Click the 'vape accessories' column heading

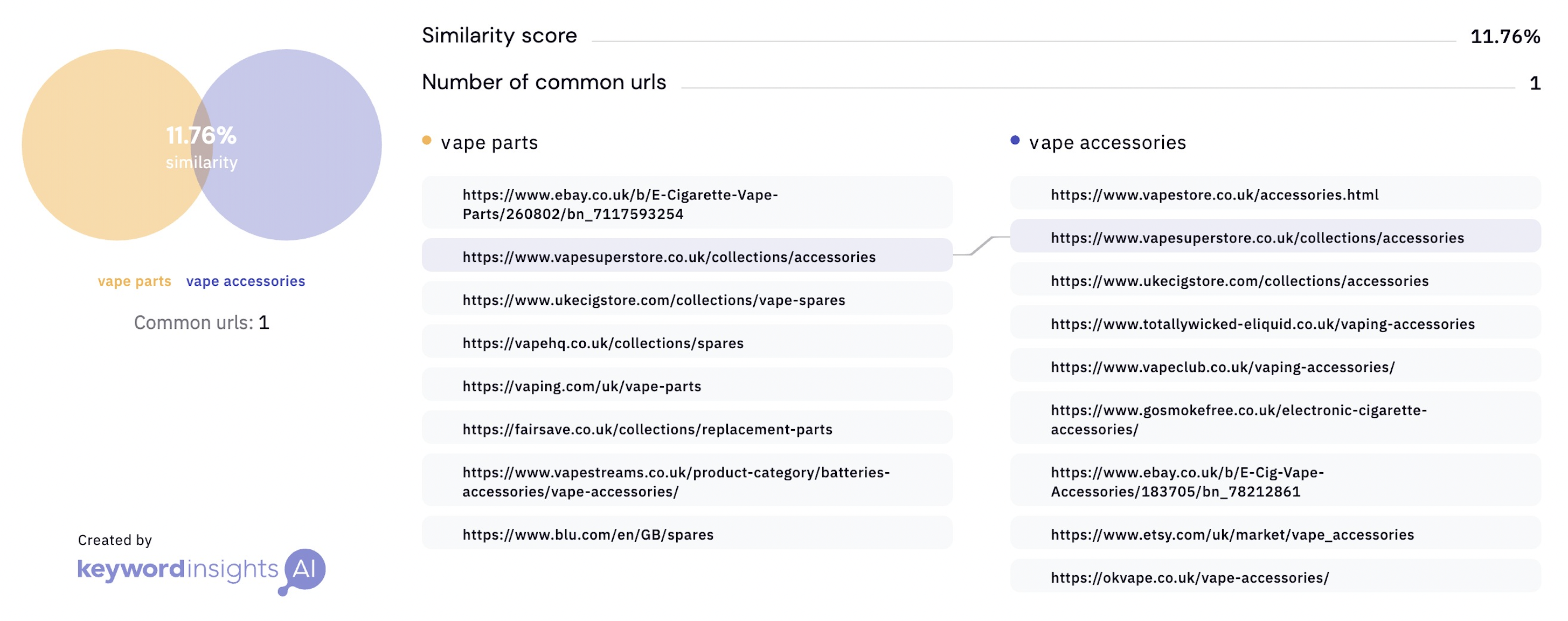tap(1107, 142)
